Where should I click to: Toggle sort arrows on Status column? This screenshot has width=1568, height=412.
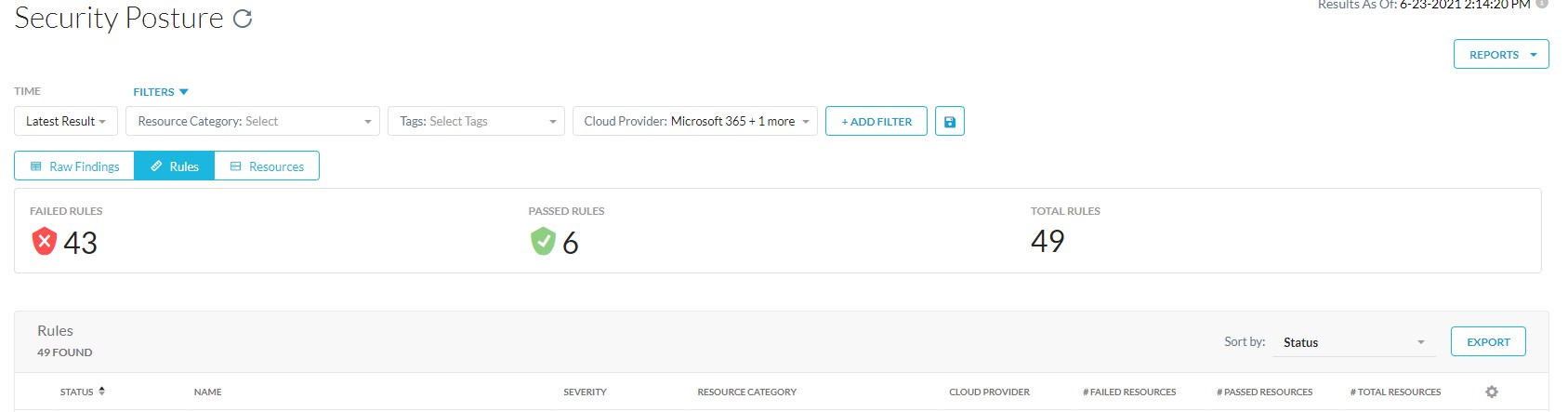coord(101,392)
